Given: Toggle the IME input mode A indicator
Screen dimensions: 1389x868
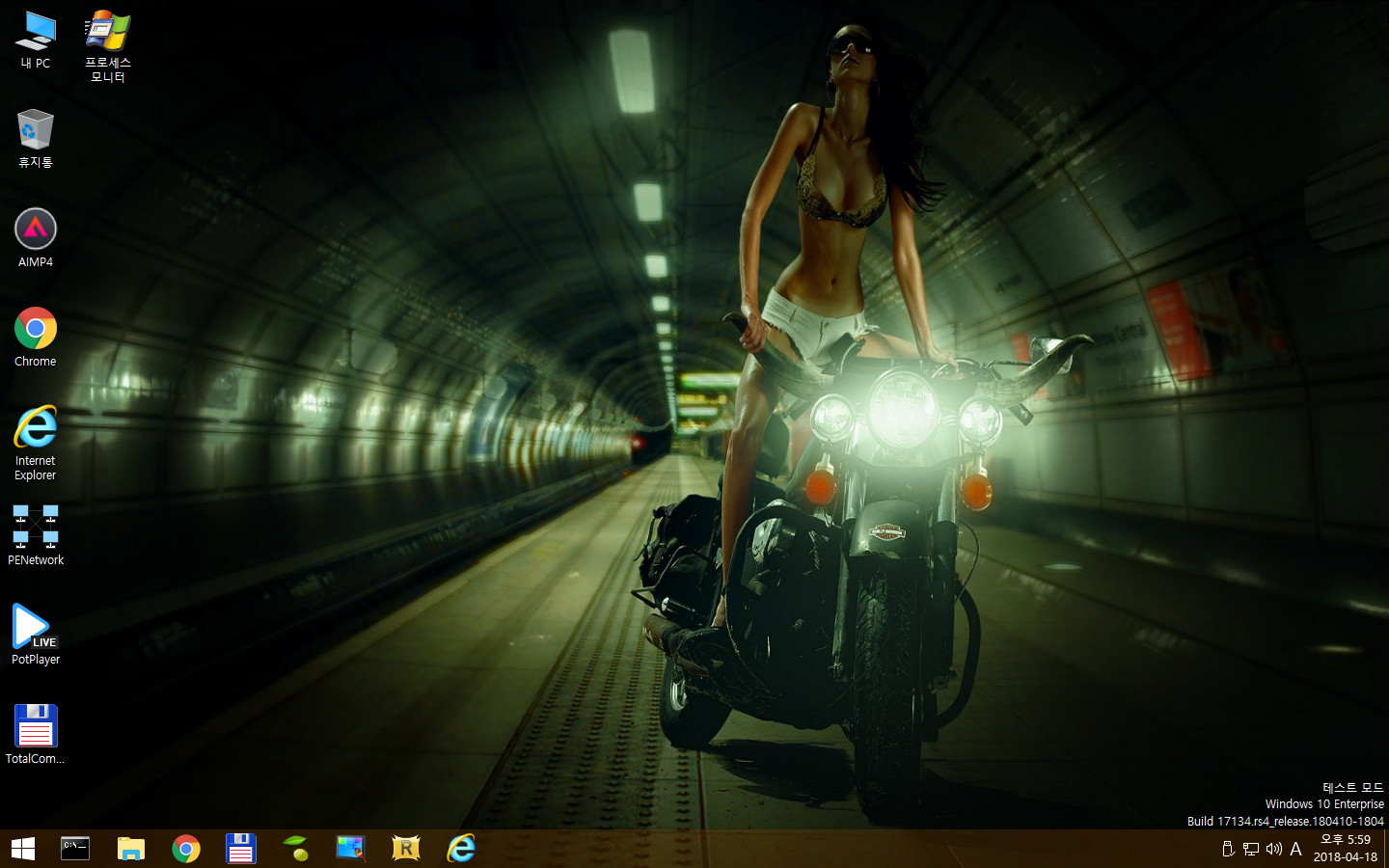Looking at the screenshot, I should [1295, 849].
